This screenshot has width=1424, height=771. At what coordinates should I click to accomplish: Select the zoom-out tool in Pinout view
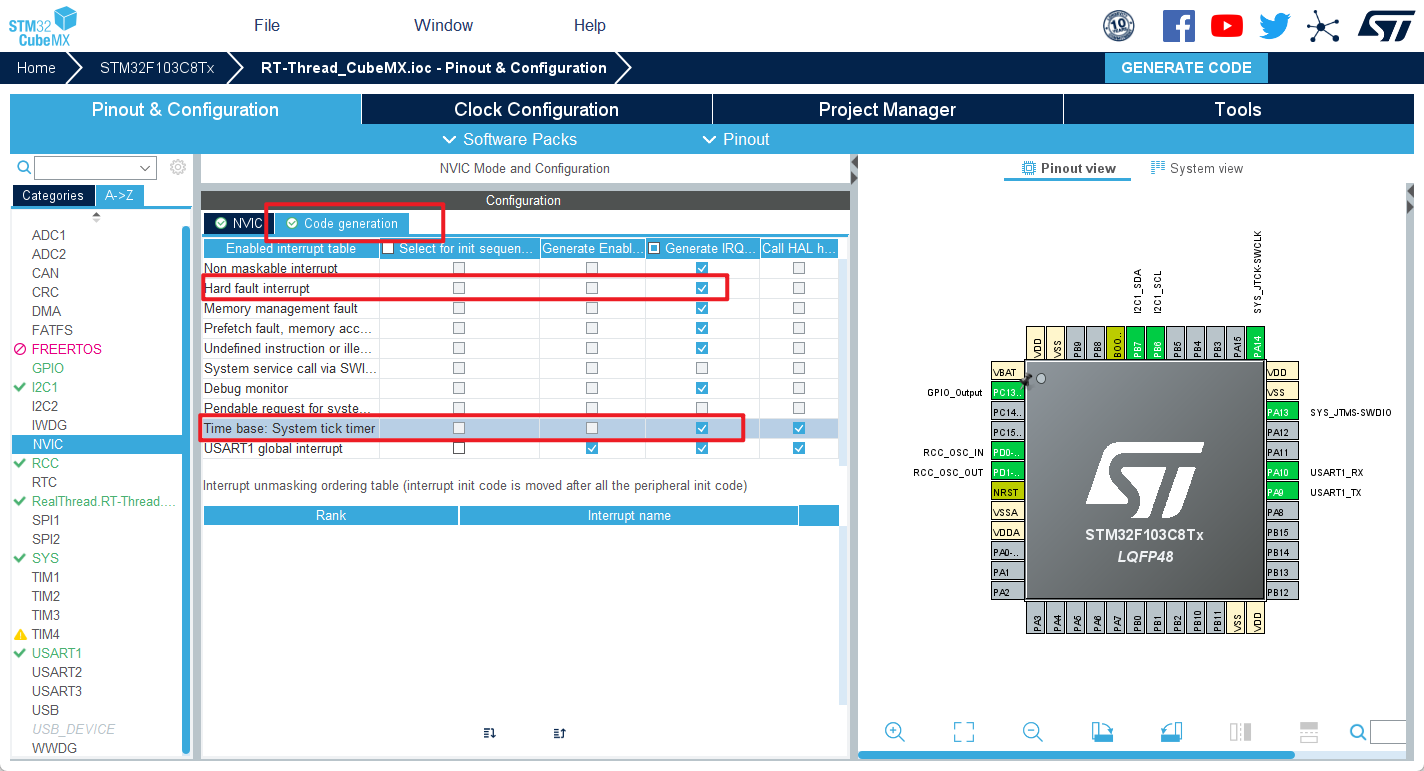click(x=1032, y=731)
